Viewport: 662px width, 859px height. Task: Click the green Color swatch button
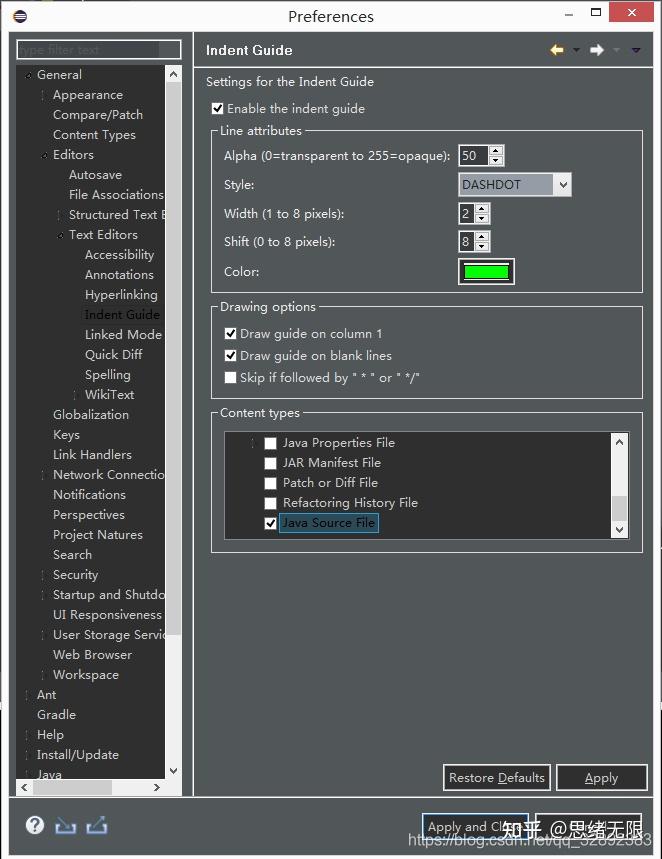(x=486, y=272)
